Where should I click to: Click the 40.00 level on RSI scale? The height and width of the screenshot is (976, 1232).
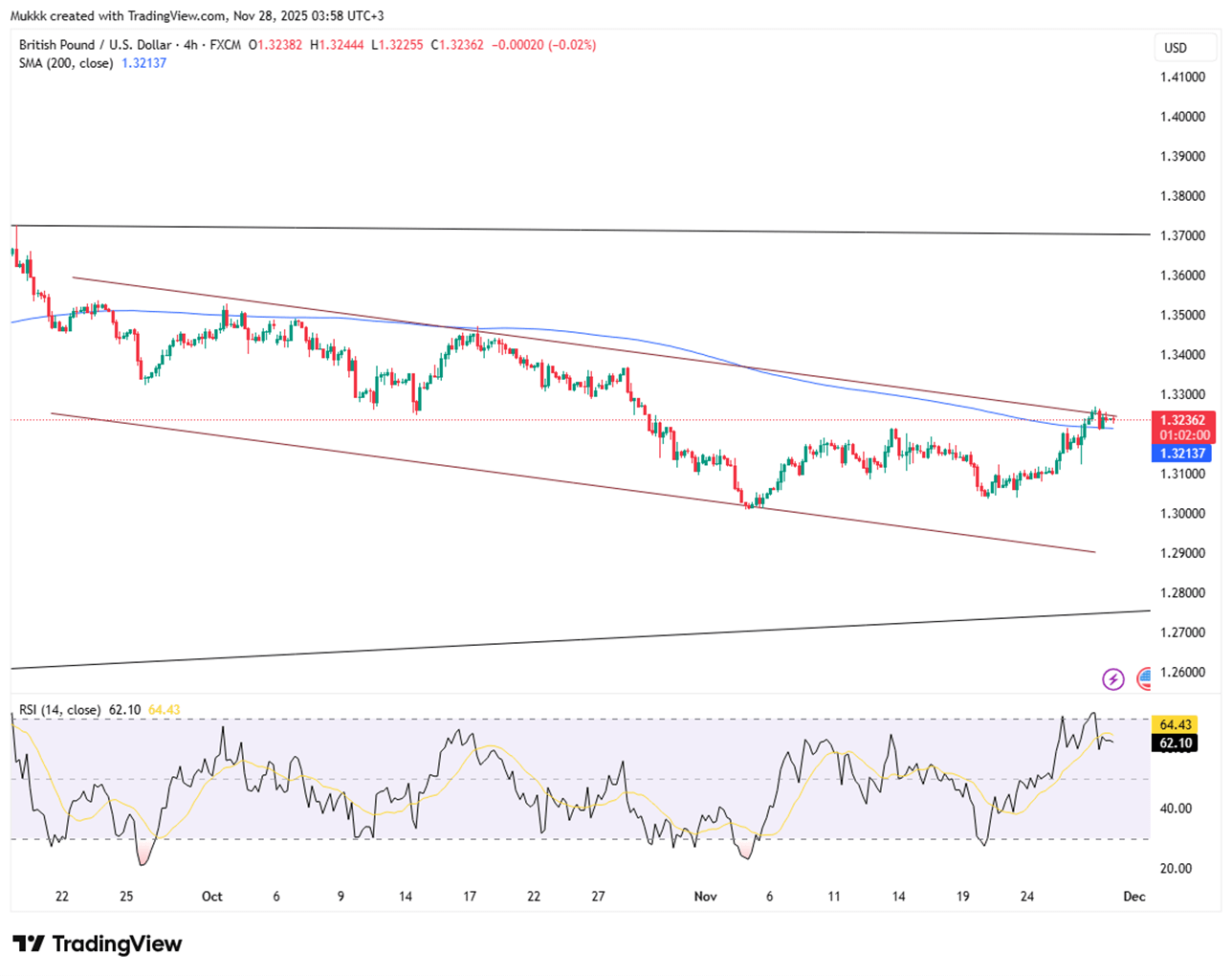coord(1176,809)
